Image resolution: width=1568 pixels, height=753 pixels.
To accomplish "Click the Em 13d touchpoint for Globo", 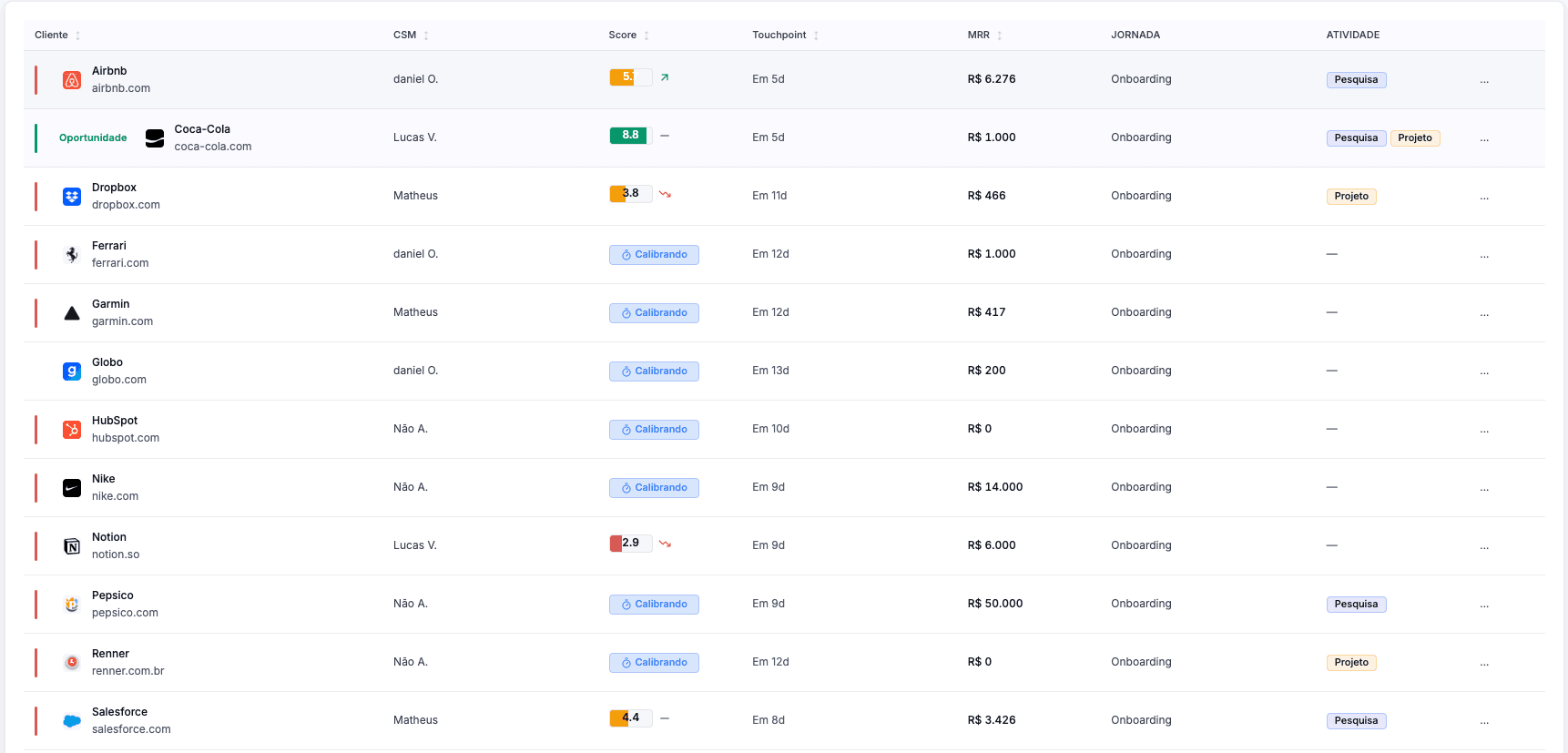I will (770, 371).
